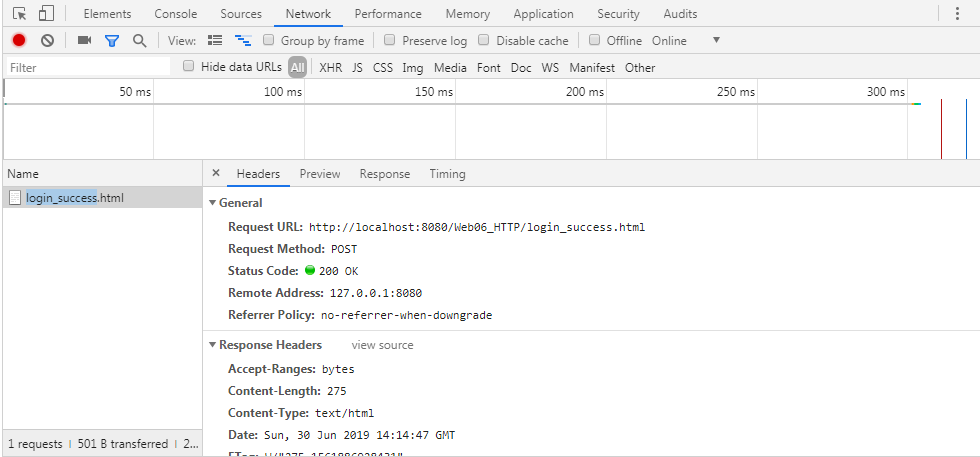
Task: Click the POST request method value
Action: (x=344, y=249)
